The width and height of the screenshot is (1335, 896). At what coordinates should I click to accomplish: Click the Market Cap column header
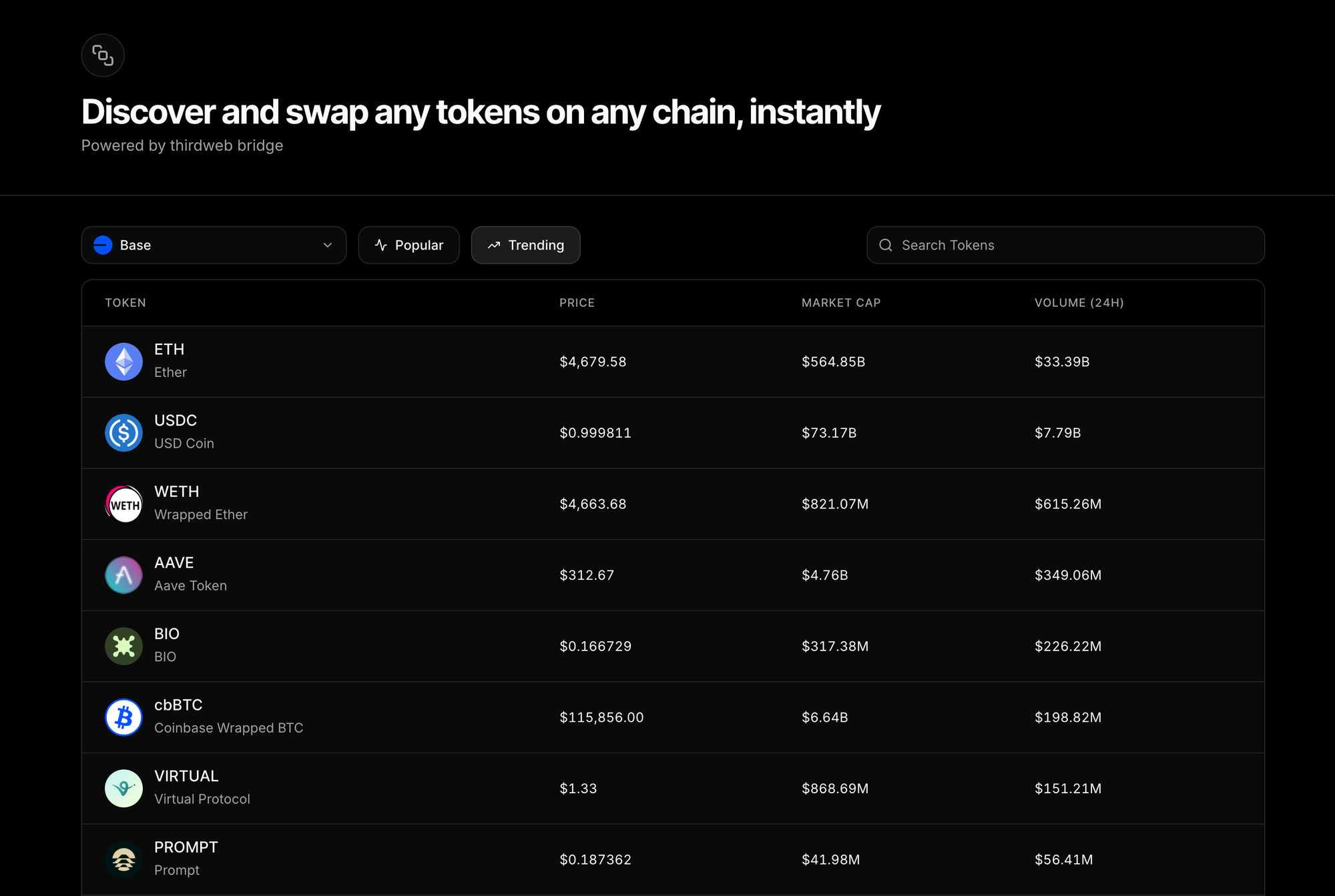coord(840,303)
